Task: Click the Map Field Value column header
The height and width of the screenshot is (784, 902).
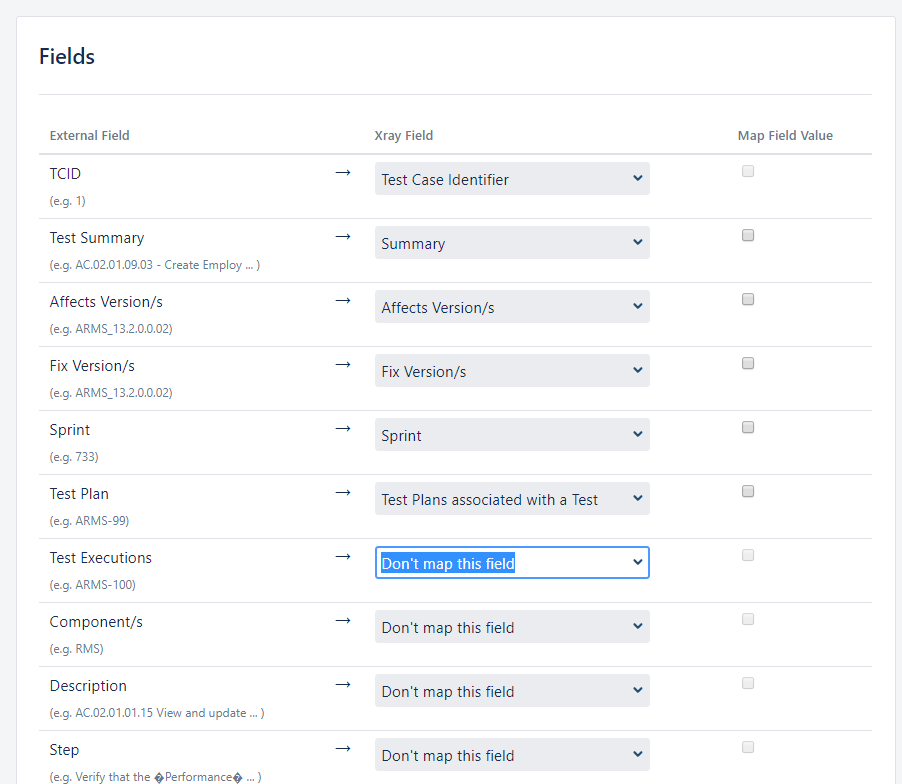Action: (785, 136)
